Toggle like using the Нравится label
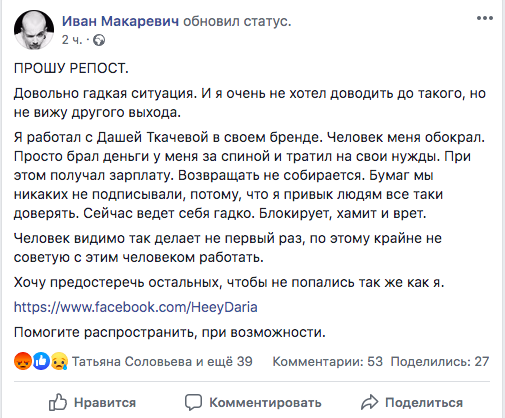 click(x=105, y=403)
